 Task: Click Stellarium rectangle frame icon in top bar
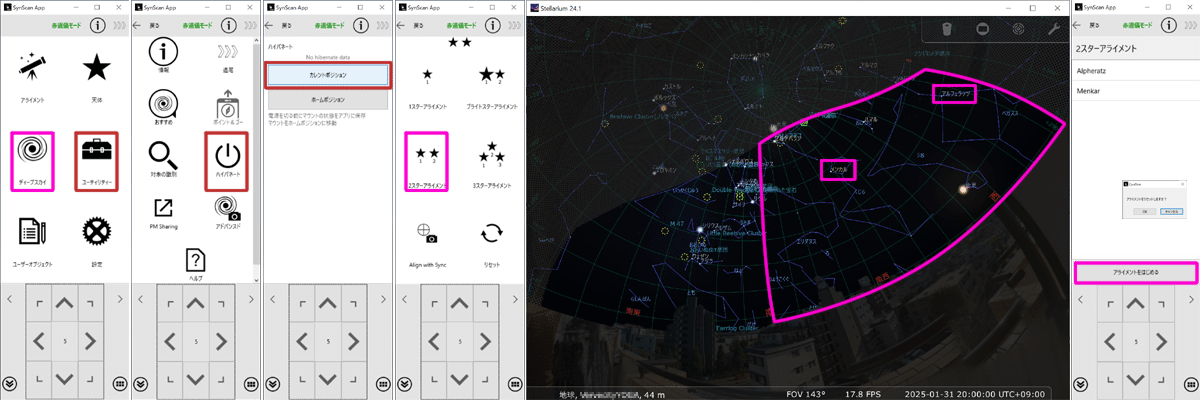[982, 30]
